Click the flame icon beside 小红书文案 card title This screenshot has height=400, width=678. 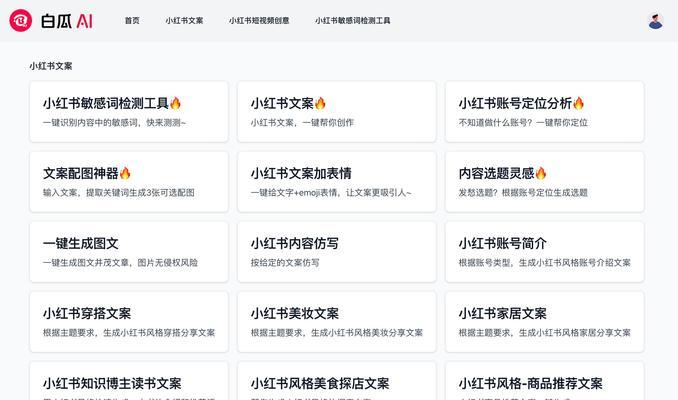pos(320,103)
